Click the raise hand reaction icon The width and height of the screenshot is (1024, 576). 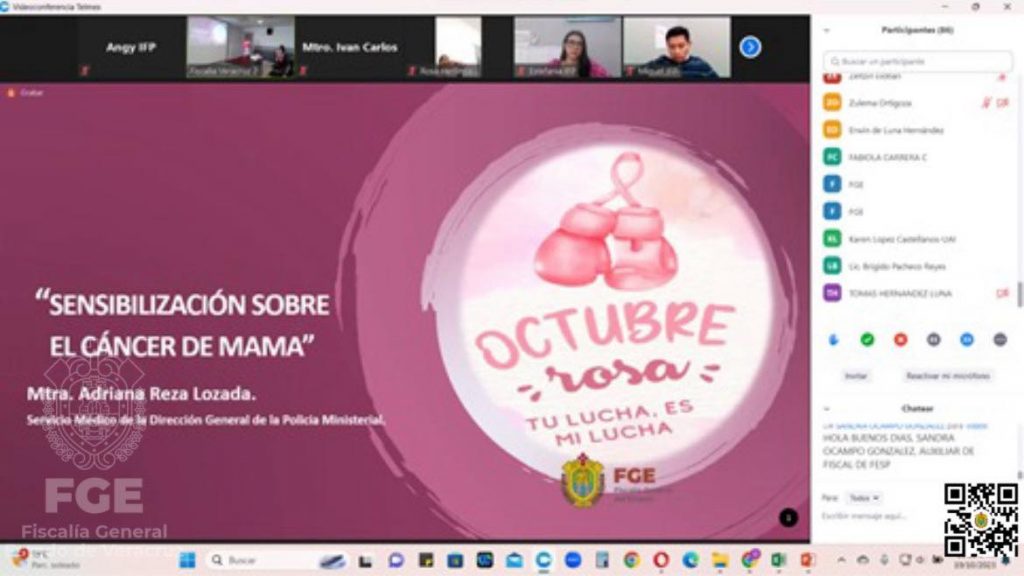coord(833,340)
